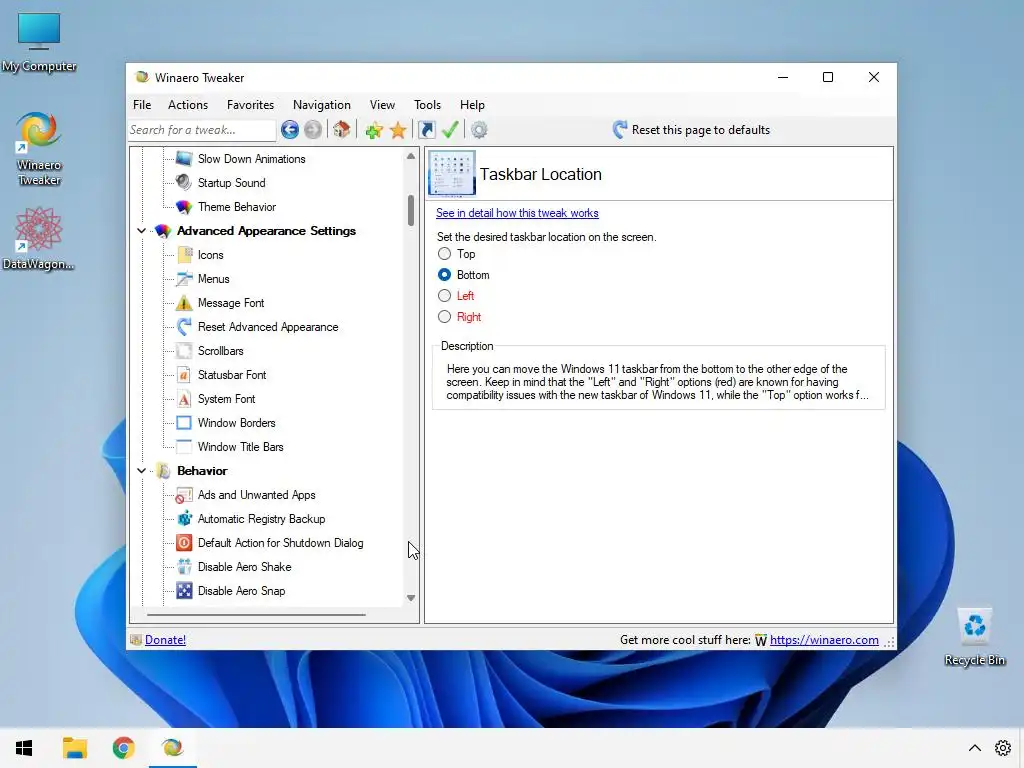Click the Slow Down Animations icon
The height and width of the screenshot is (768, 1024).
(x=184, y=159)
